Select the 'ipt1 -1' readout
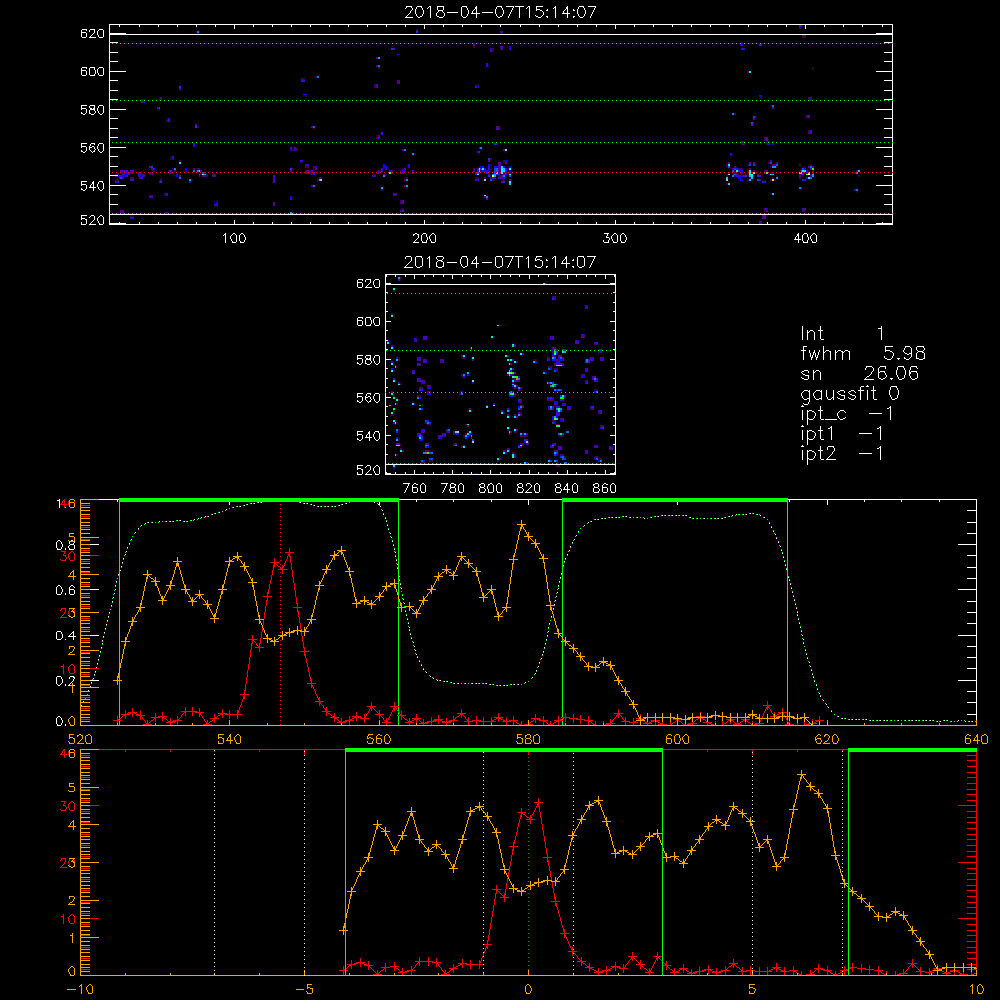The height and width of the screenshot is (1000, 1000). click(842, 434)
